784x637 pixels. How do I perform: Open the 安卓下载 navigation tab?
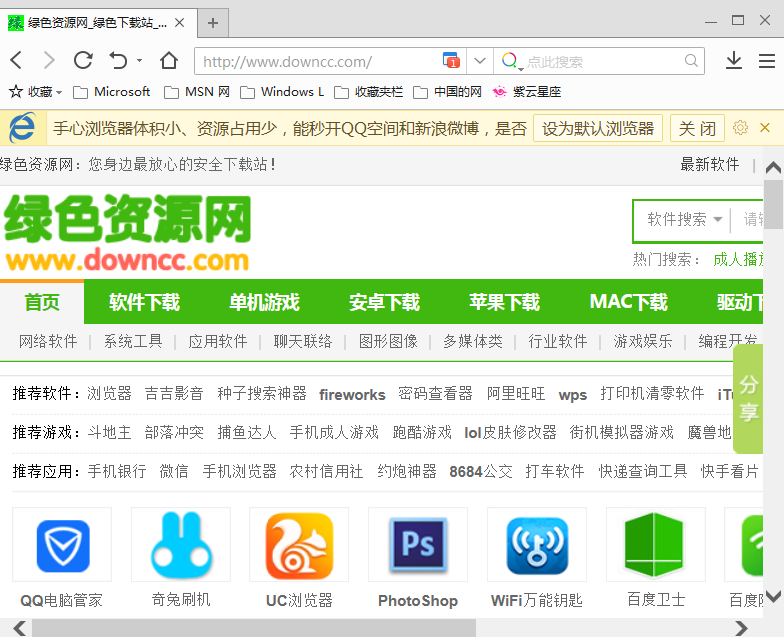point(384,302)
